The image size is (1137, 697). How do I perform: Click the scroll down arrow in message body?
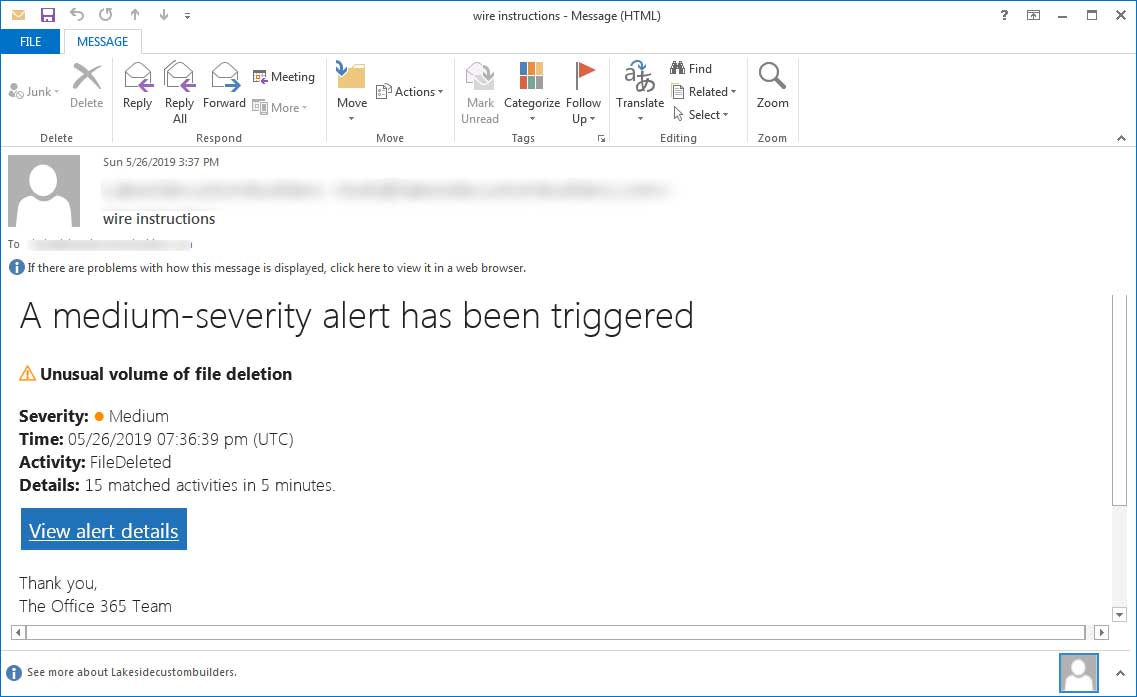1119,615
